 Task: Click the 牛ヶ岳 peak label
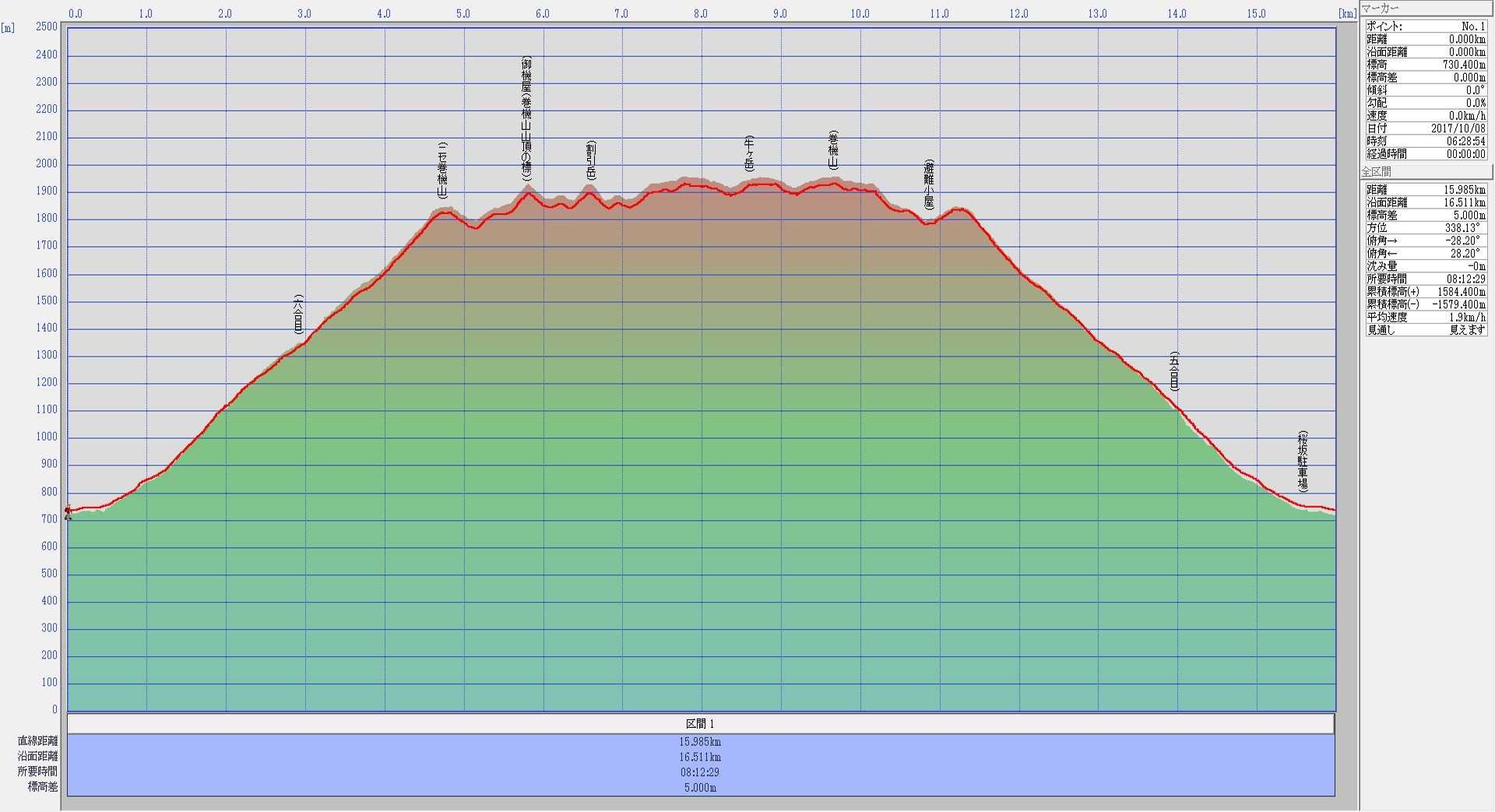[x=749, y=153]
